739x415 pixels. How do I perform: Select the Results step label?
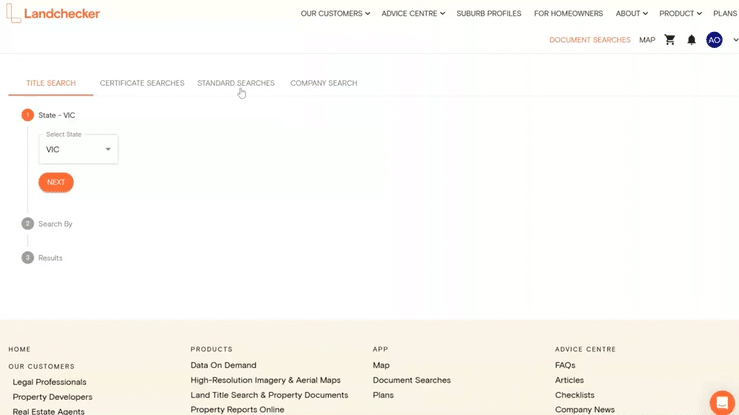[x=50, y=258]
